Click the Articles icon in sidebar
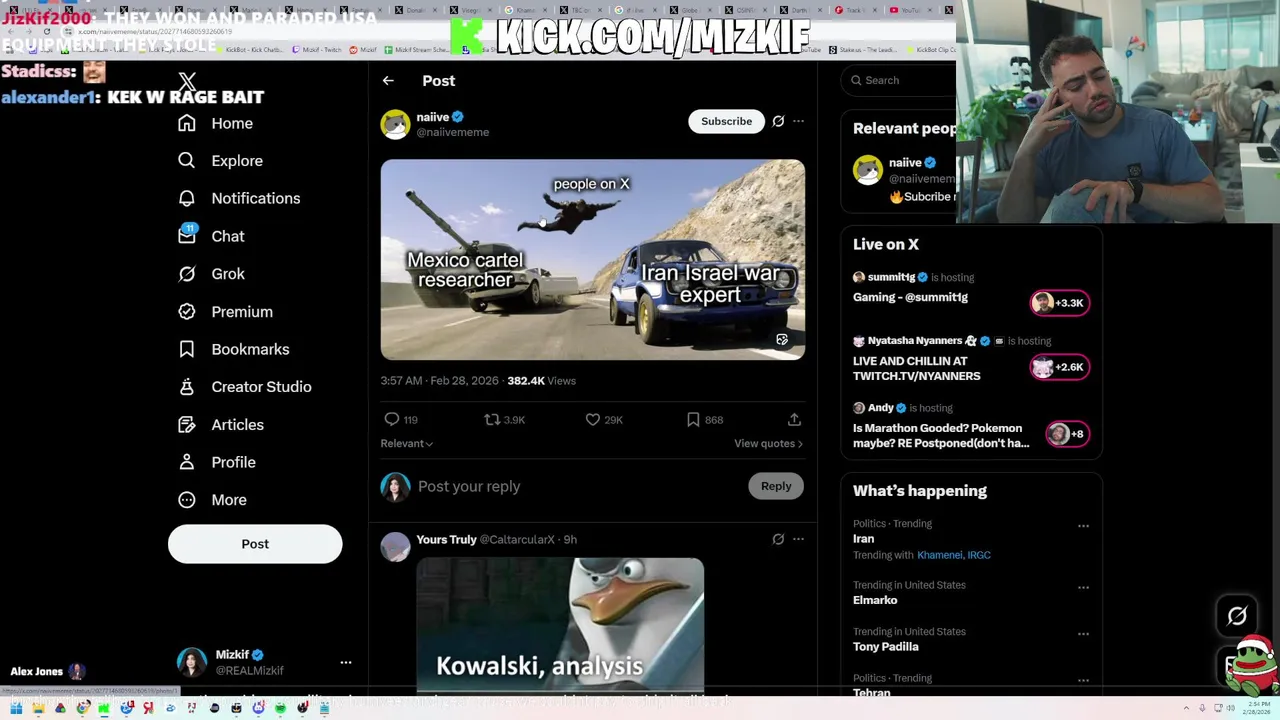Image resolution: width=1280 pixels, height=720 pixels. click(x=187, y=425)
